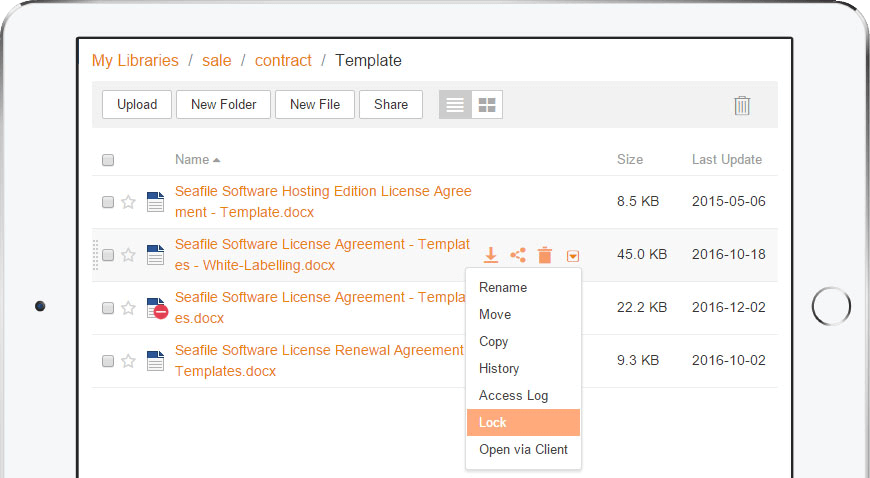Select checkbox for White-Labelling.docx row
This screenshot has height=478, width=870.
(108, 255)
